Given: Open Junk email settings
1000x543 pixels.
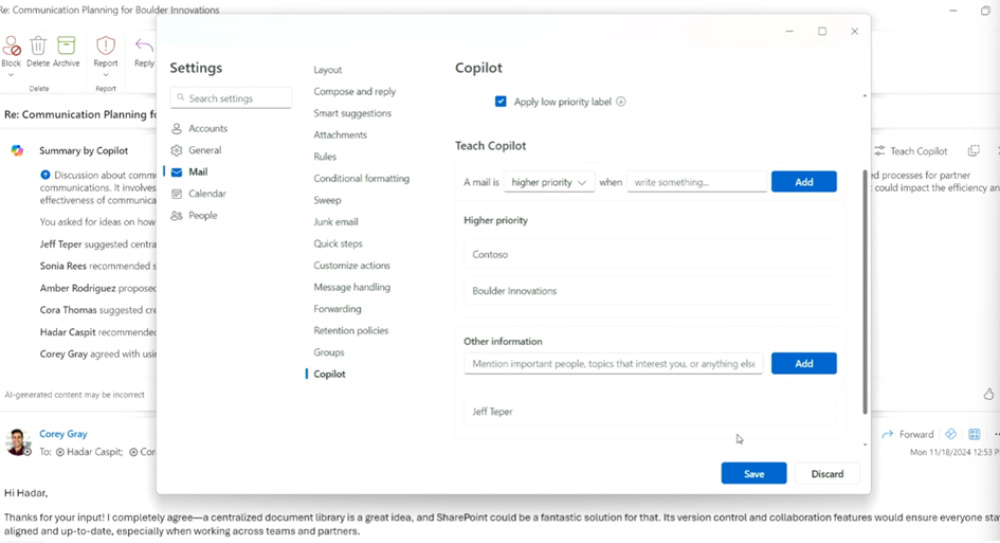Looking at the screenshot, I should click(x=335, y=221).
